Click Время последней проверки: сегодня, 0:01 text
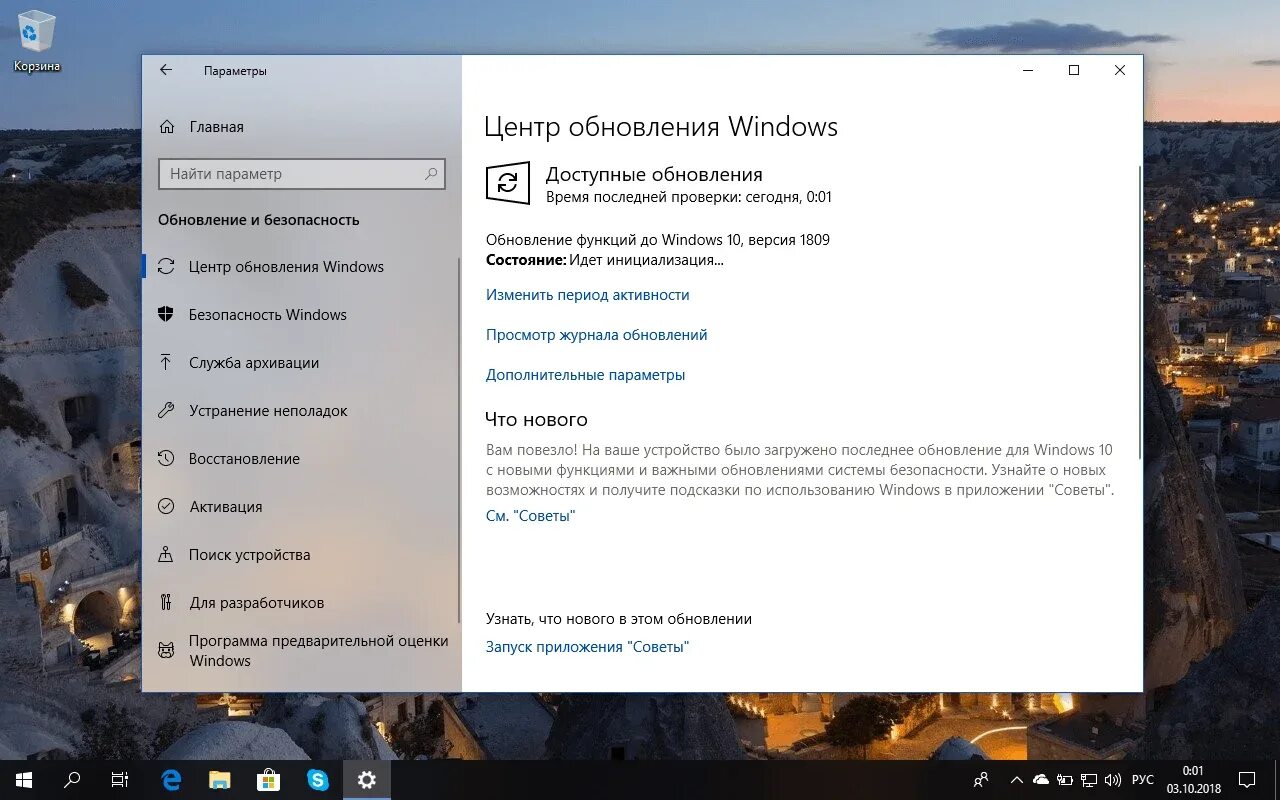 [689, 197]
